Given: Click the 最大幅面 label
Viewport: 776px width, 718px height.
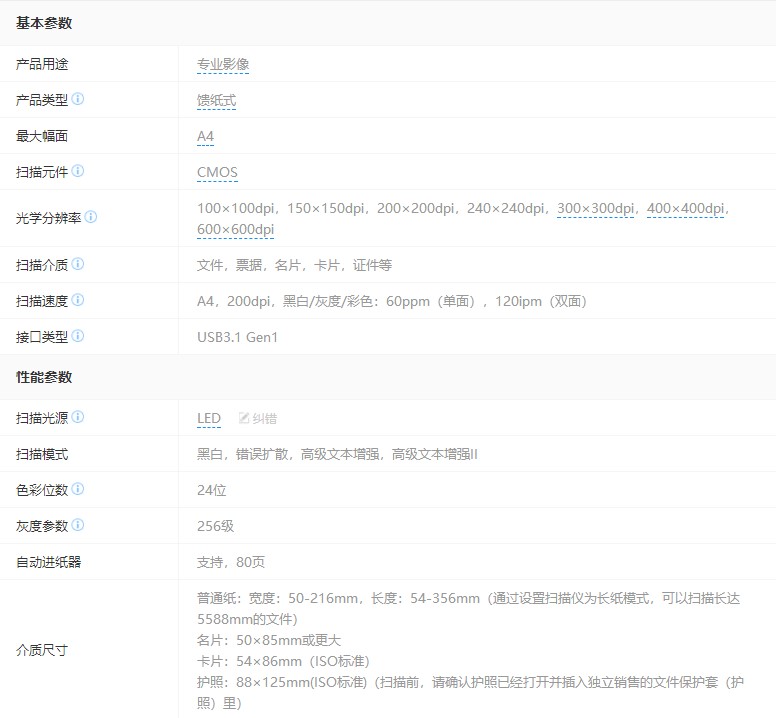Looking at the screenshot, I should pyautogui.click(x=42, y=137).
